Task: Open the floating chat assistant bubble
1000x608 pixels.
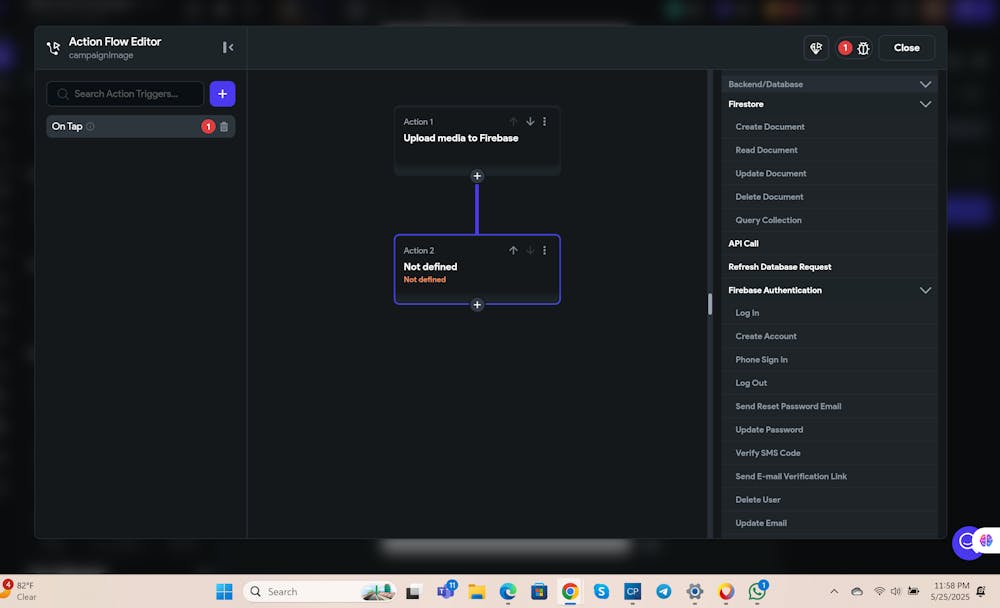Action: point(968,542)
